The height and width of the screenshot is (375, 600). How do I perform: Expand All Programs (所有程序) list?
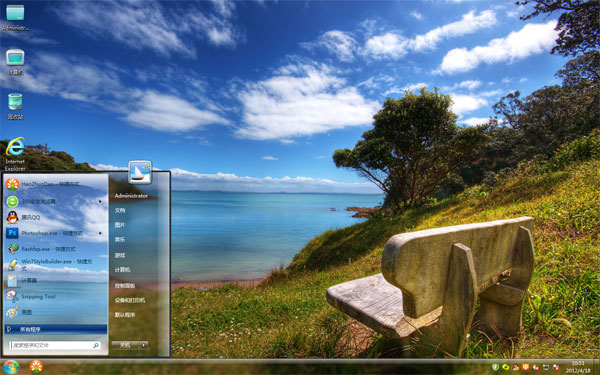pyautogui.click(x=56, y=329)
